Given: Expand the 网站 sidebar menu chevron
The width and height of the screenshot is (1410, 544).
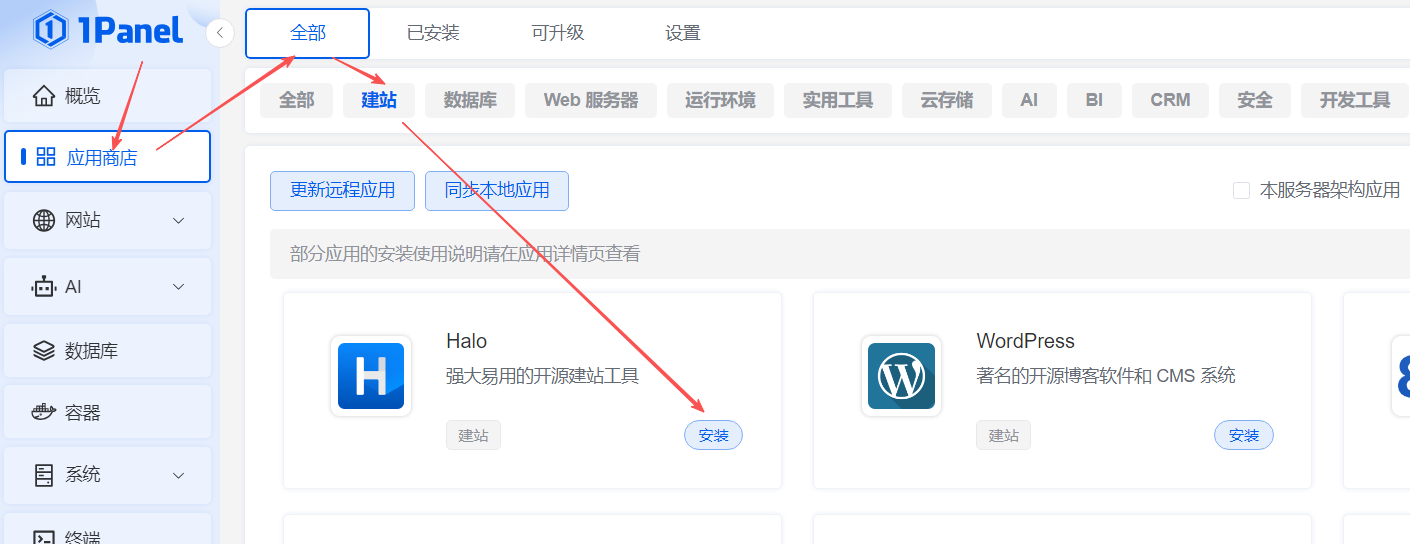Looking at the screenshot, I should (179, 220).
